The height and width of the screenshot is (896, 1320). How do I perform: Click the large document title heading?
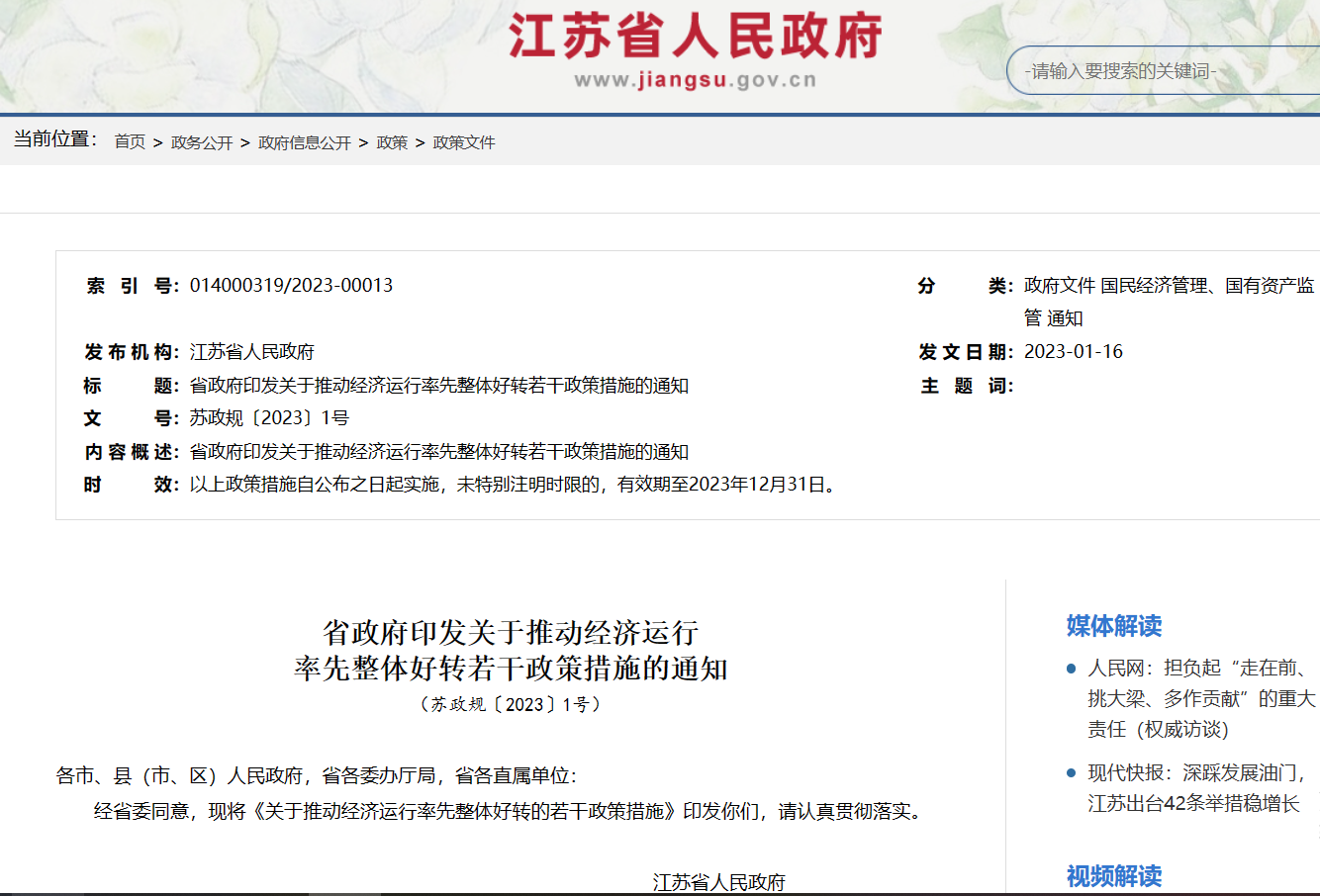pyautogui.click(x=511, y=650)
